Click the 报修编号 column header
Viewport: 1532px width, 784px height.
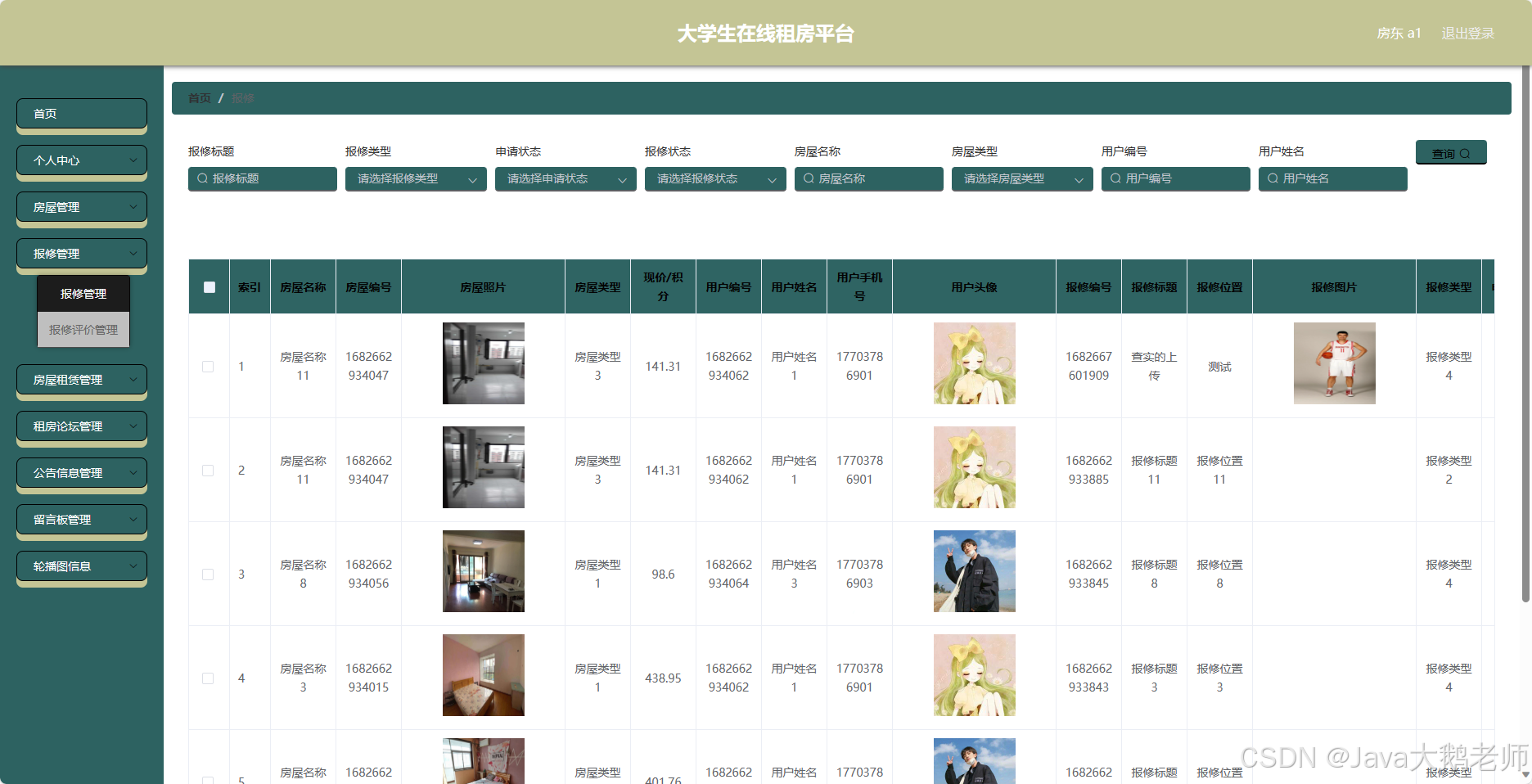click(1088, 287)
